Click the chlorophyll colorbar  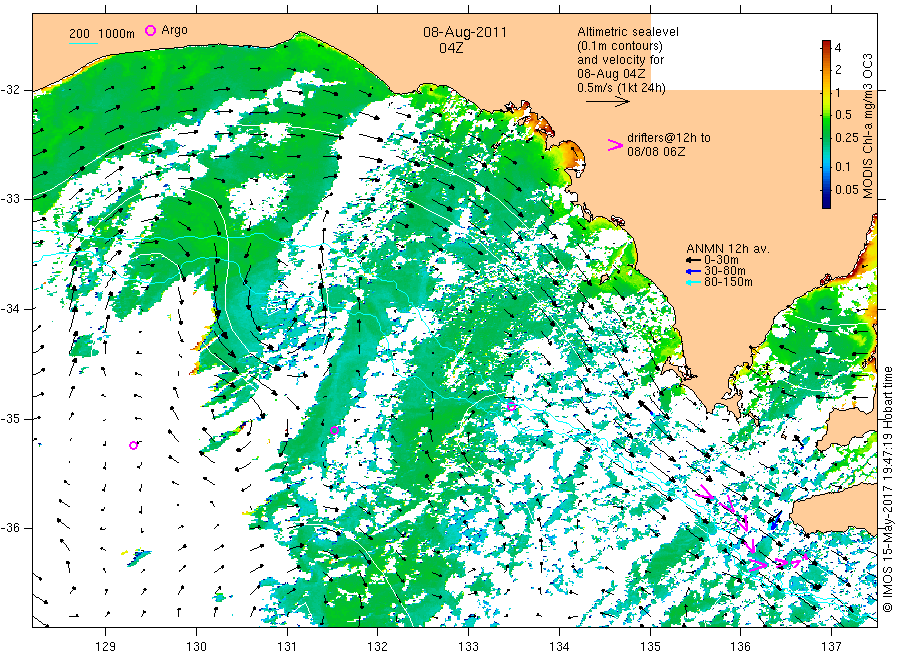point(826,124)
